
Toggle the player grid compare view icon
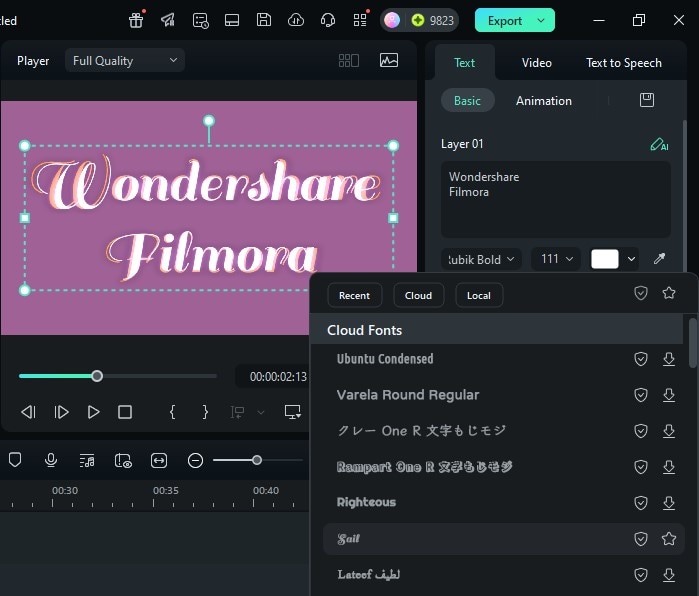pos(349,60)
